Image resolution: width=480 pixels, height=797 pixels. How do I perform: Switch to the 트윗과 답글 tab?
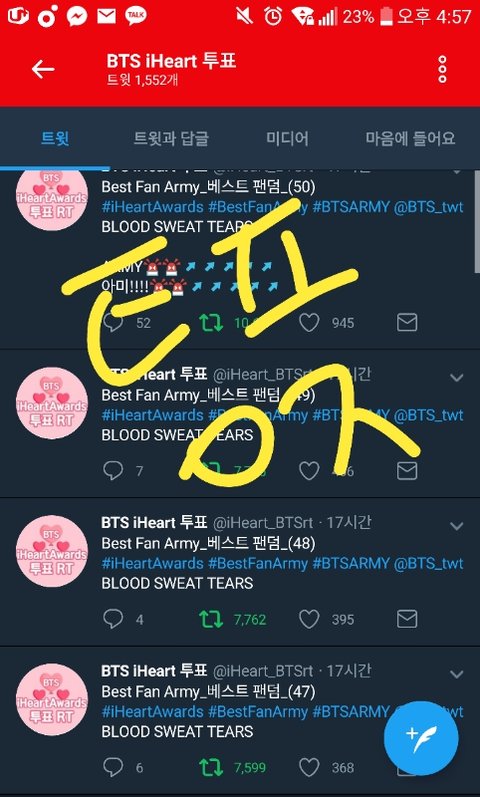click(171, 138)
